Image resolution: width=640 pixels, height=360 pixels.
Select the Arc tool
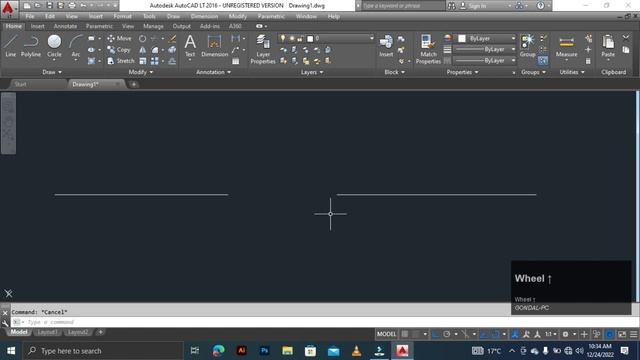coord(76,46)
